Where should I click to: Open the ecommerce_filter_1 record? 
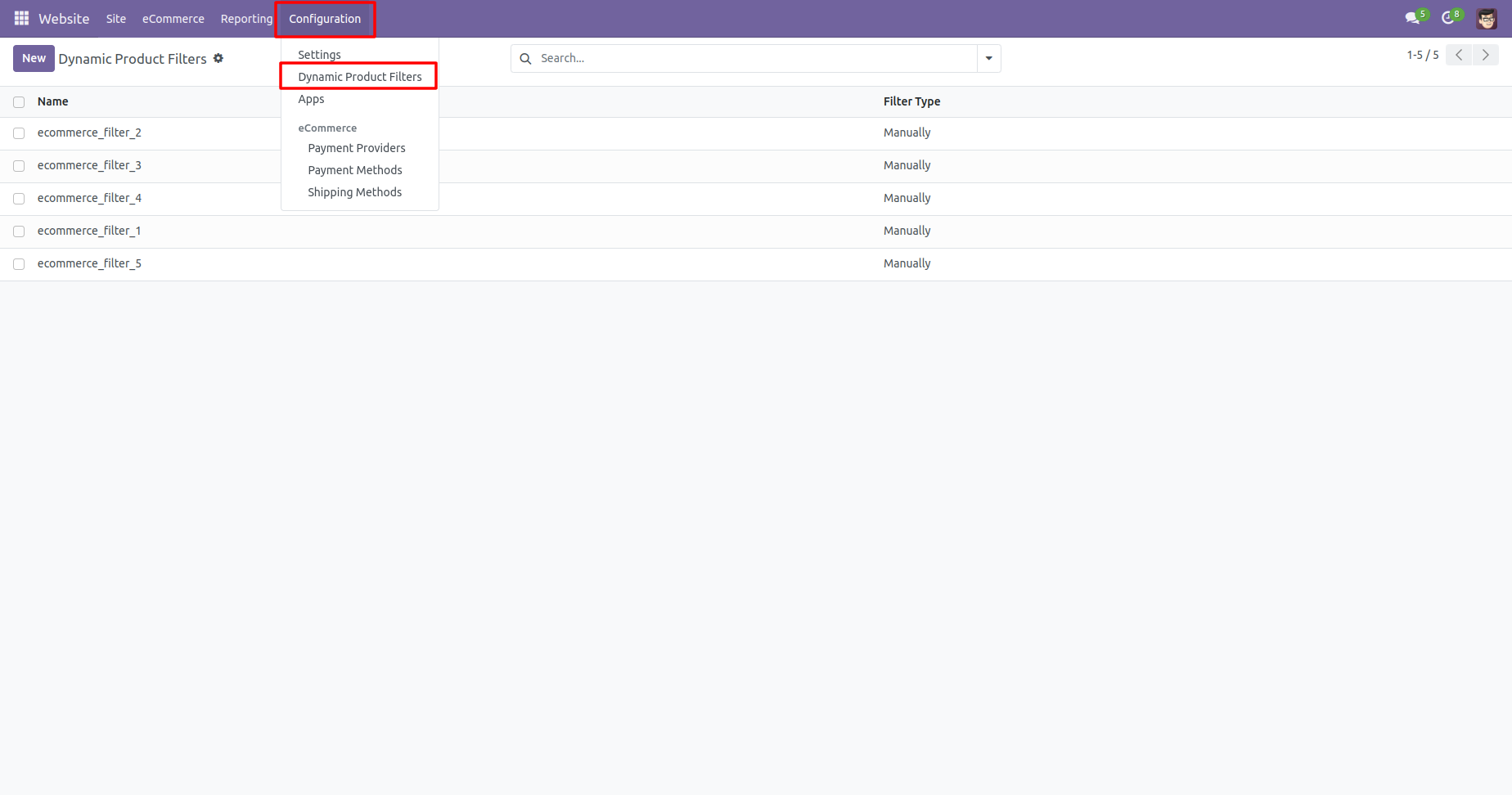[x=89, y=231]
